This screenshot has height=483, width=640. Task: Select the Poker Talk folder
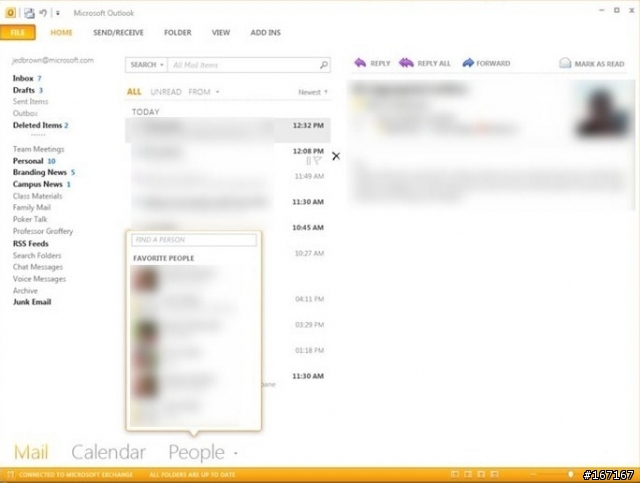tap(30, 219)
